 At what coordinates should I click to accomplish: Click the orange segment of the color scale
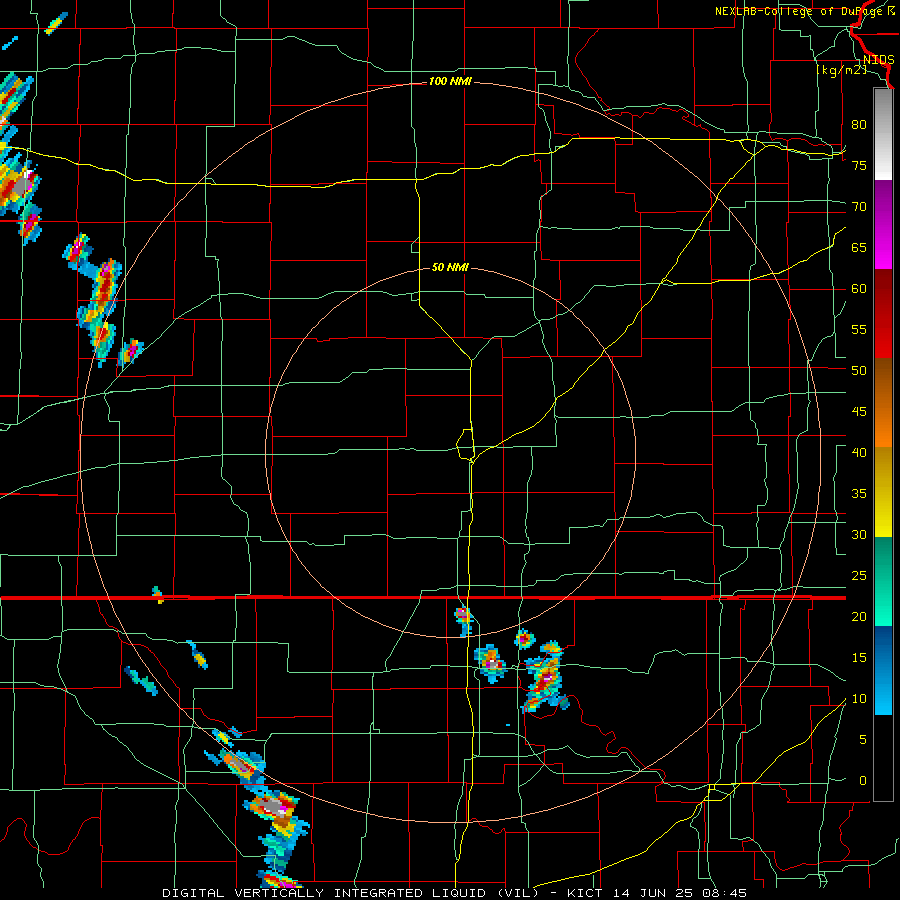click(883, 404)
